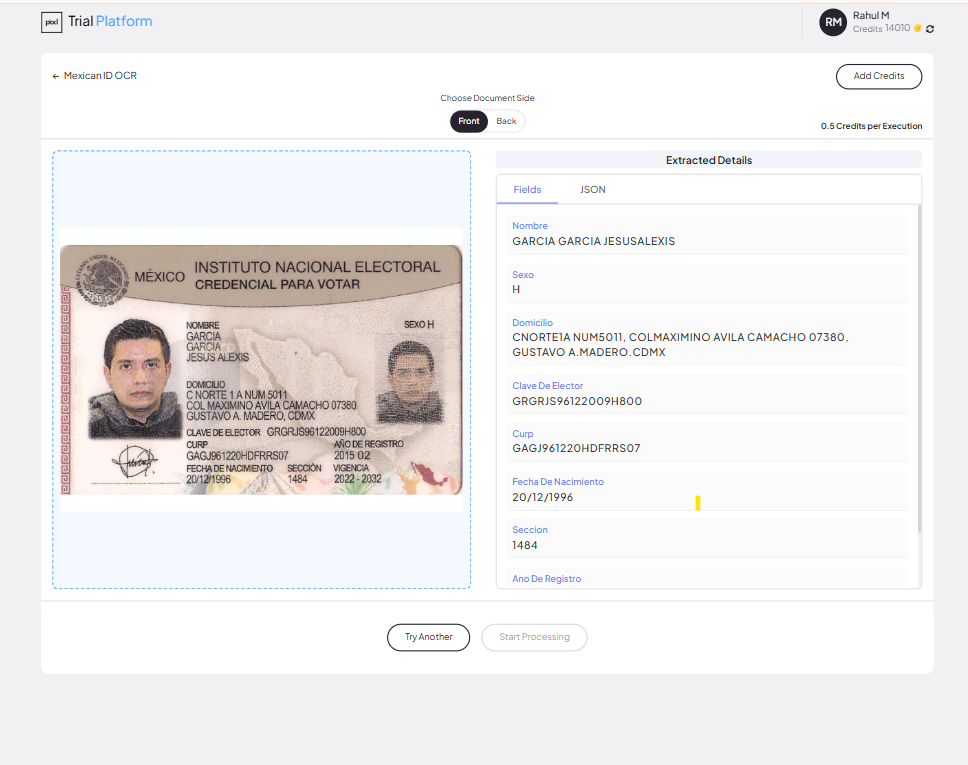Click the uploaded ID card preview image

point(260,369)
